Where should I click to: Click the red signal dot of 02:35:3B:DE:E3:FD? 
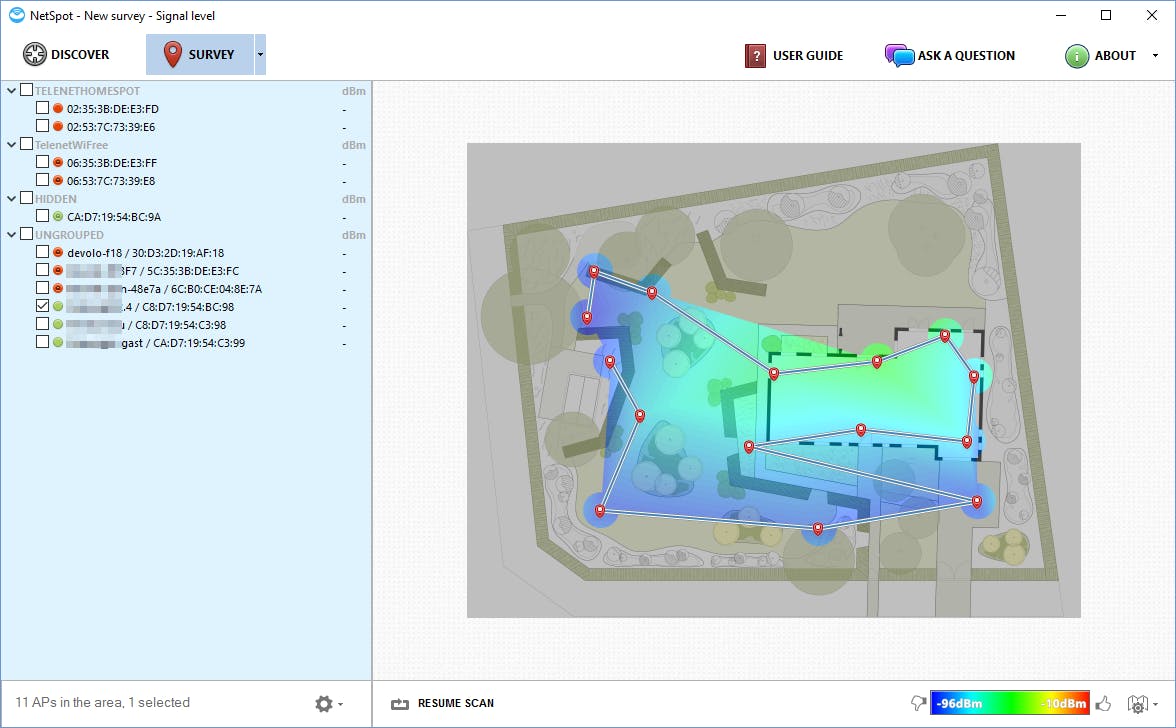[x=58, y=109]
